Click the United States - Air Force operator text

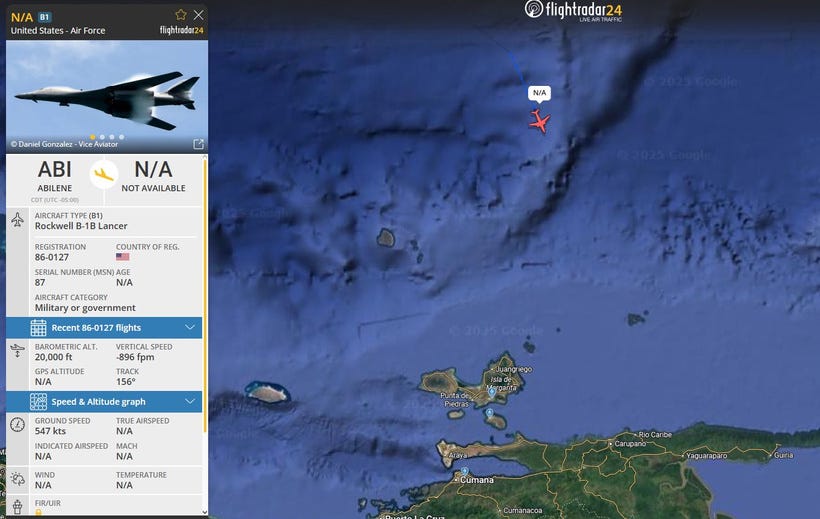pyautogui.click(x=58, y=31)
